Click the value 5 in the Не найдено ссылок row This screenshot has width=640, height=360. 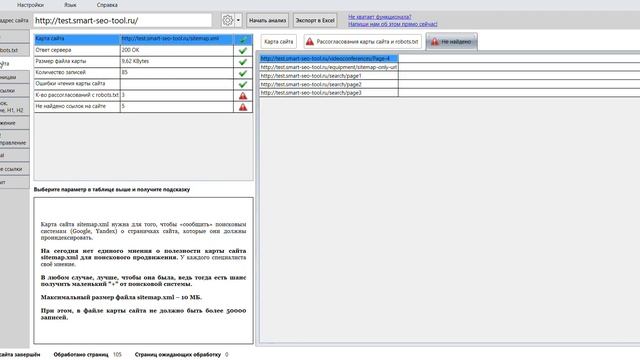click(177, 107)
